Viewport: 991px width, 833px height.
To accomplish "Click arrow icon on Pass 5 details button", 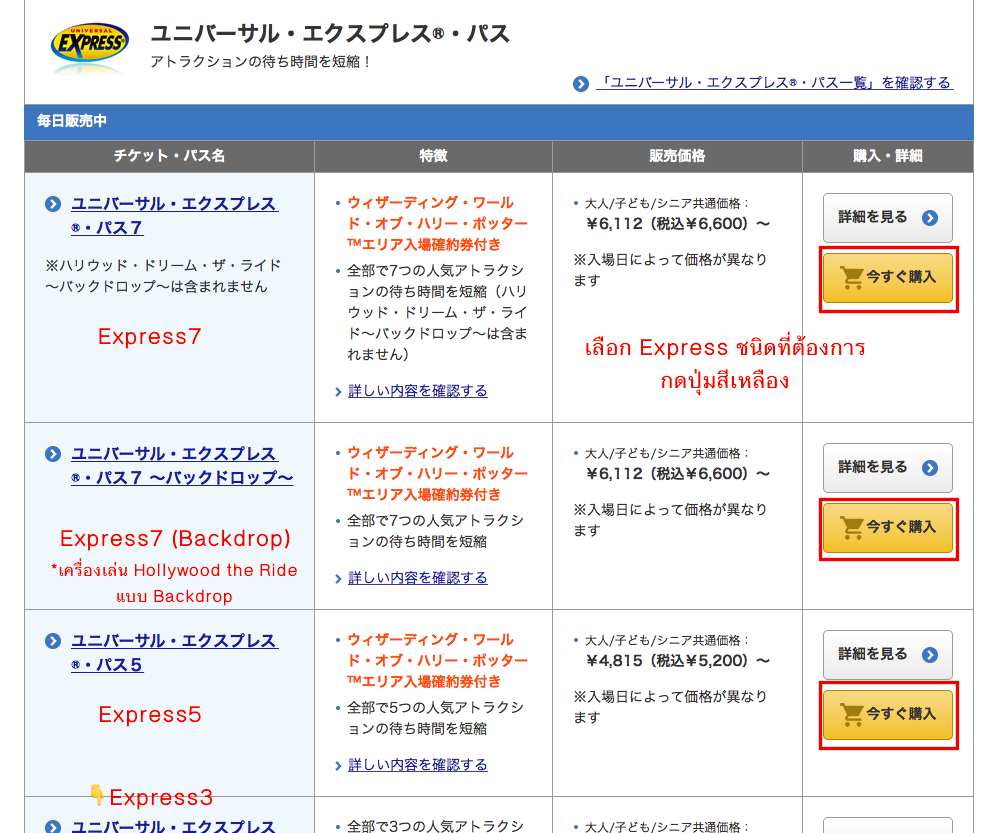I will [x=930, y=655].
